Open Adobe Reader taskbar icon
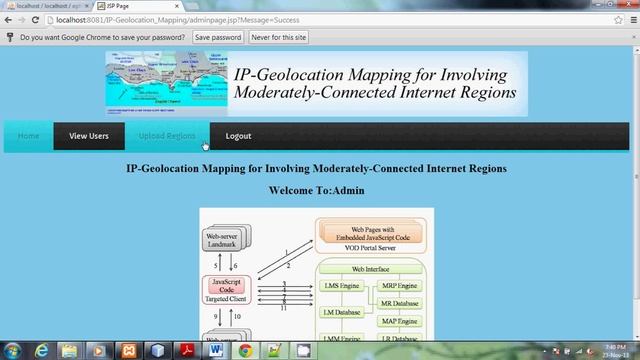Viewport: 640px width, 360px height. click(187, 351)
